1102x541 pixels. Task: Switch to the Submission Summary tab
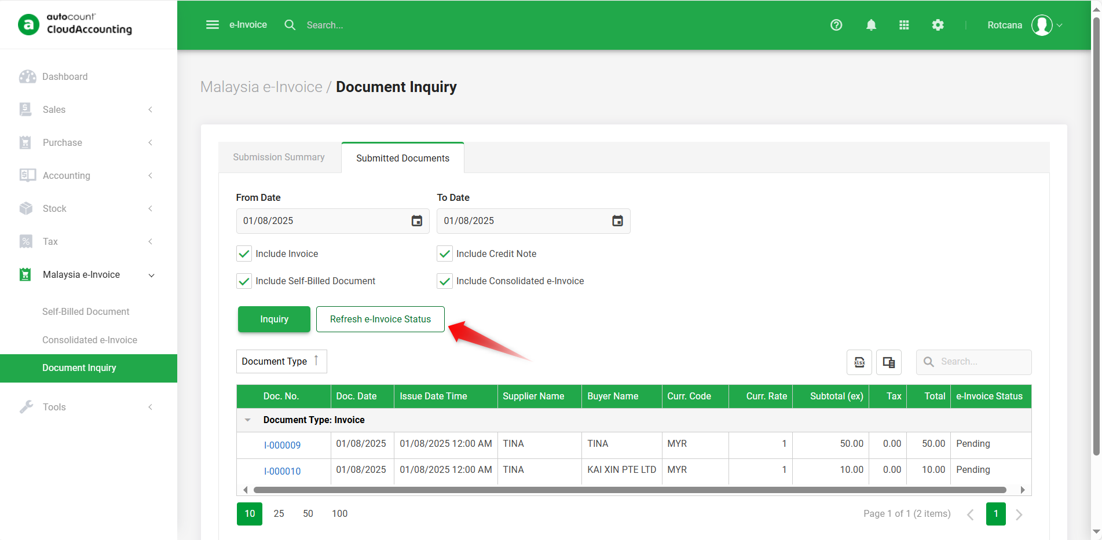279,157
